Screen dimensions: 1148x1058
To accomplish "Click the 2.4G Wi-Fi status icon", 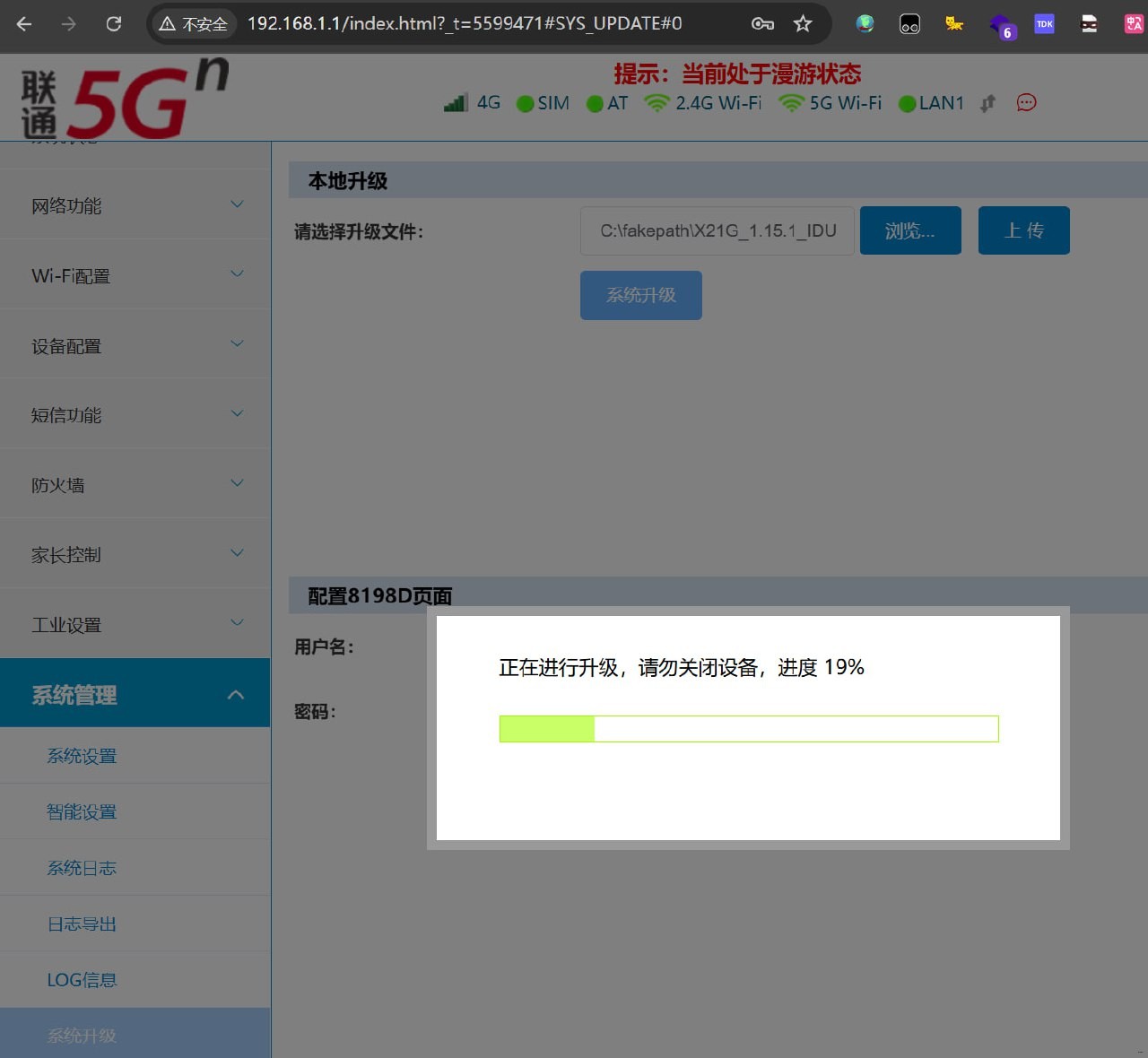I will [x=657, y=103].
